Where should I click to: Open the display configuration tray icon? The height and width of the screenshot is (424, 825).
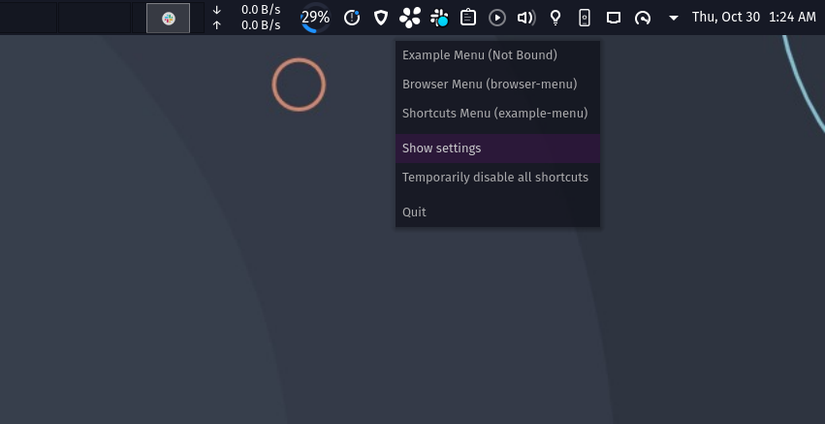click(x=613, y=18)
